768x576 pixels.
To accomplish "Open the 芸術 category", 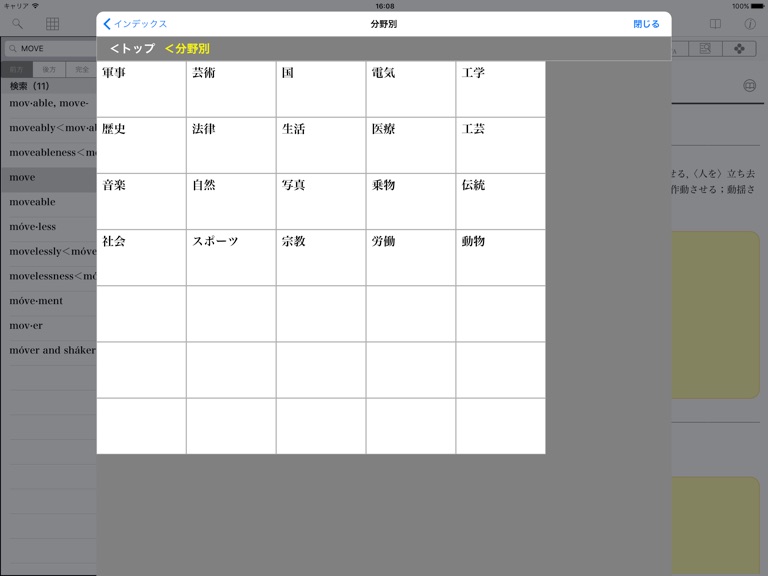I will pyautogui.click(x=231, y=89).
